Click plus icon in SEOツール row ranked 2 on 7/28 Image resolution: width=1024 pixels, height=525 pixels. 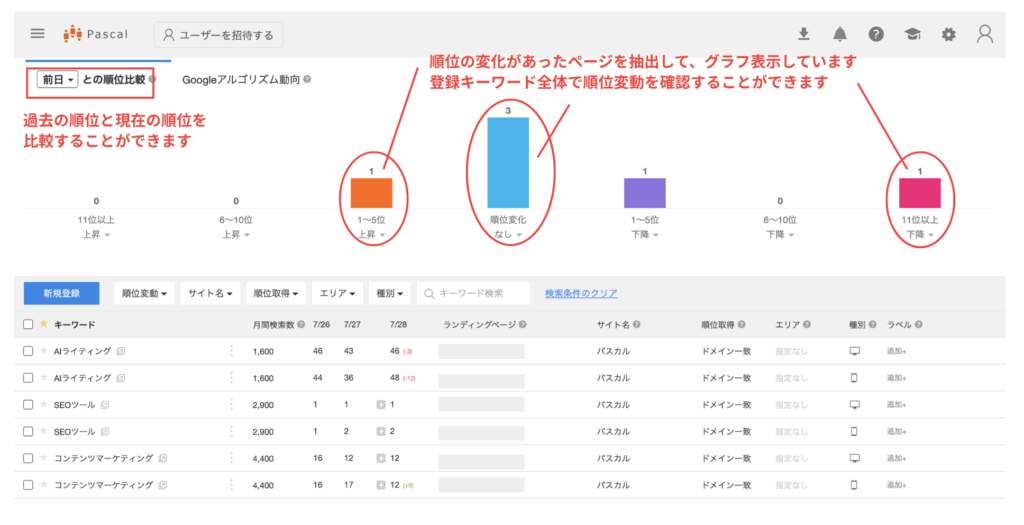tap(381, 432)
